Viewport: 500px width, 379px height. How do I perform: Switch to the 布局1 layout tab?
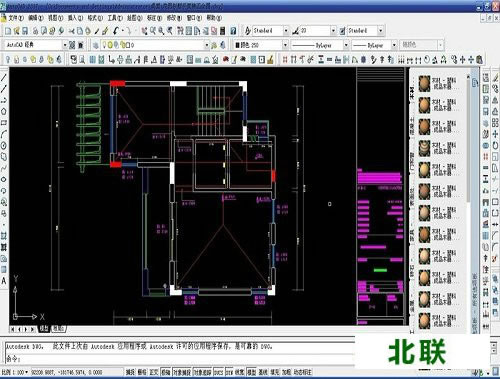[x=59, y=329]
